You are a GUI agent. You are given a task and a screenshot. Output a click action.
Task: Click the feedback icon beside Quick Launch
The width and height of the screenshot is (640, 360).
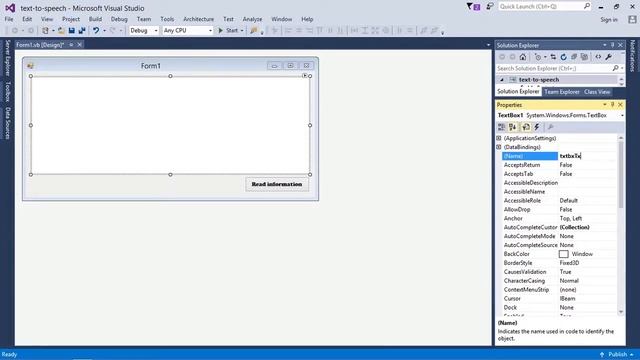(x=490, y=7)
